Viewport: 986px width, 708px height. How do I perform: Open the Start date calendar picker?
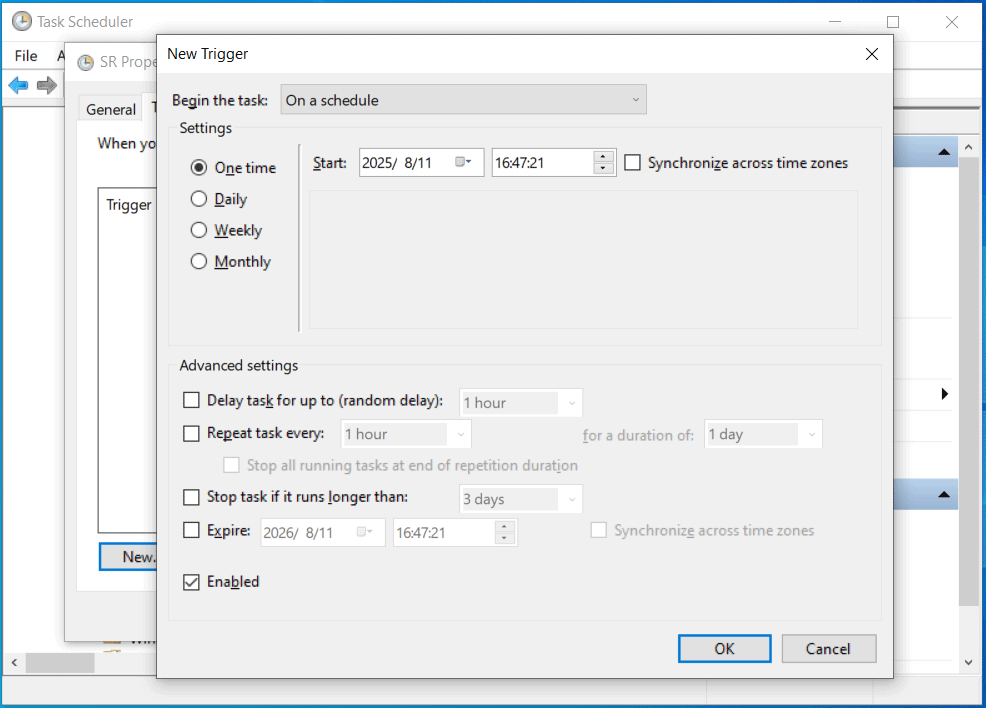(464, 162)
